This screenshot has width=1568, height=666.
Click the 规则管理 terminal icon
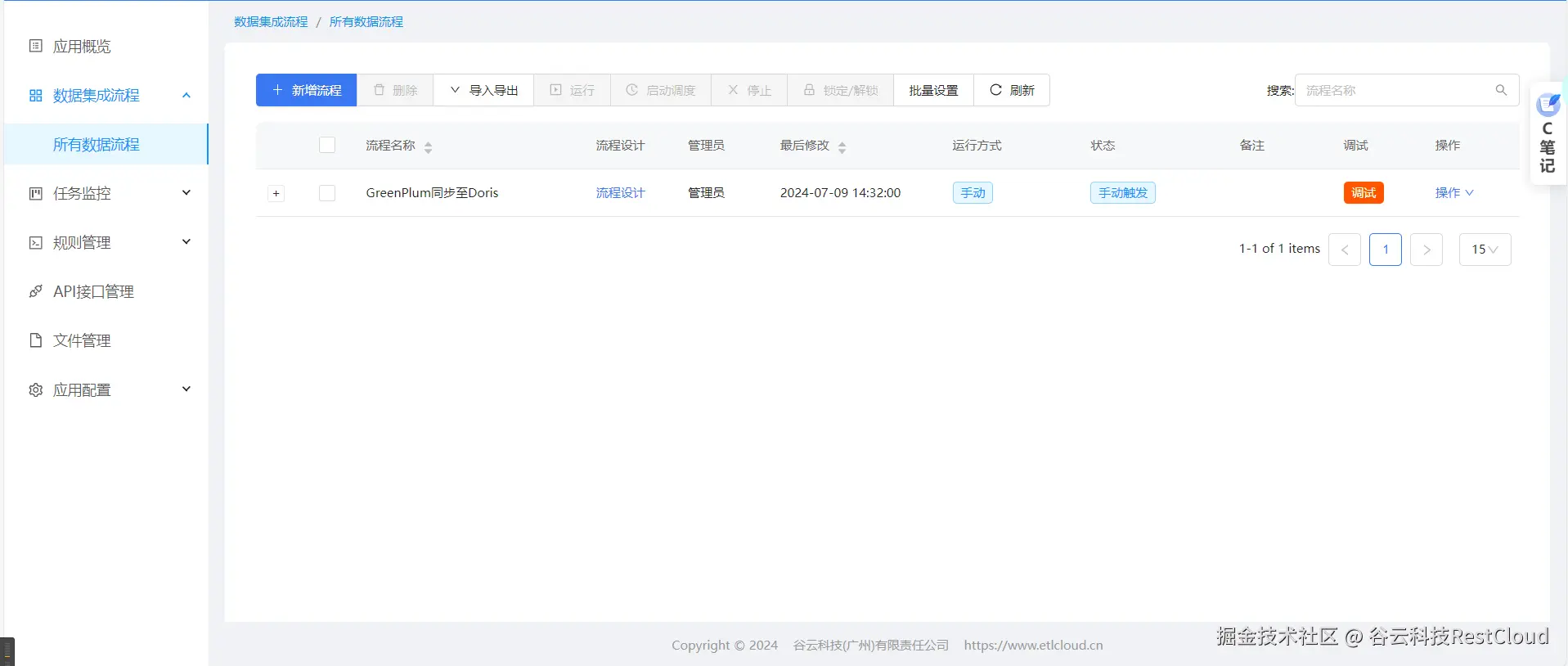pos(35,243)
